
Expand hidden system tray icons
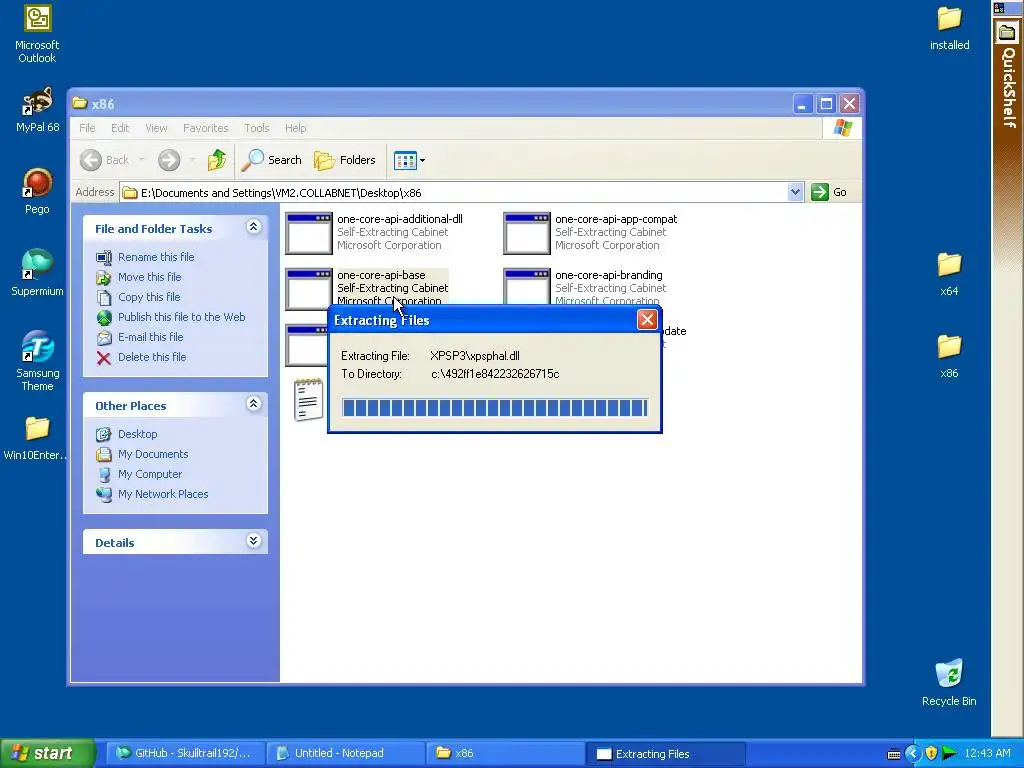click(912, 754)
